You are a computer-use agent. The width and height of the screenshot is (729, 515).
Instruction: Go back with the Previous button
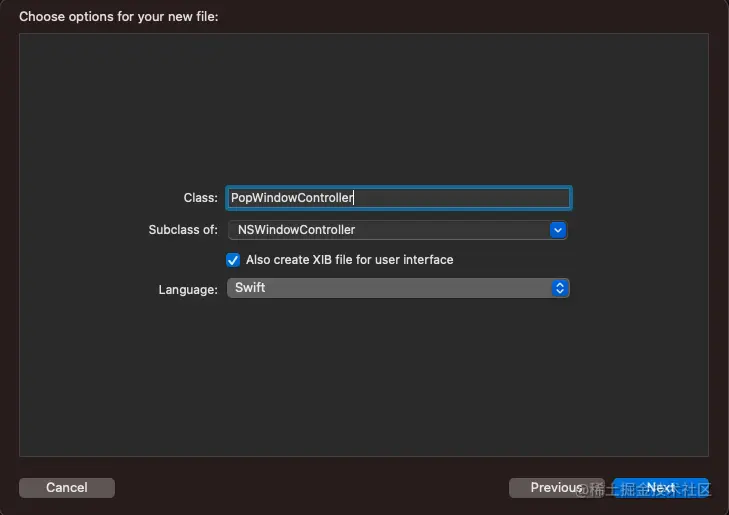tap(556, 488)
